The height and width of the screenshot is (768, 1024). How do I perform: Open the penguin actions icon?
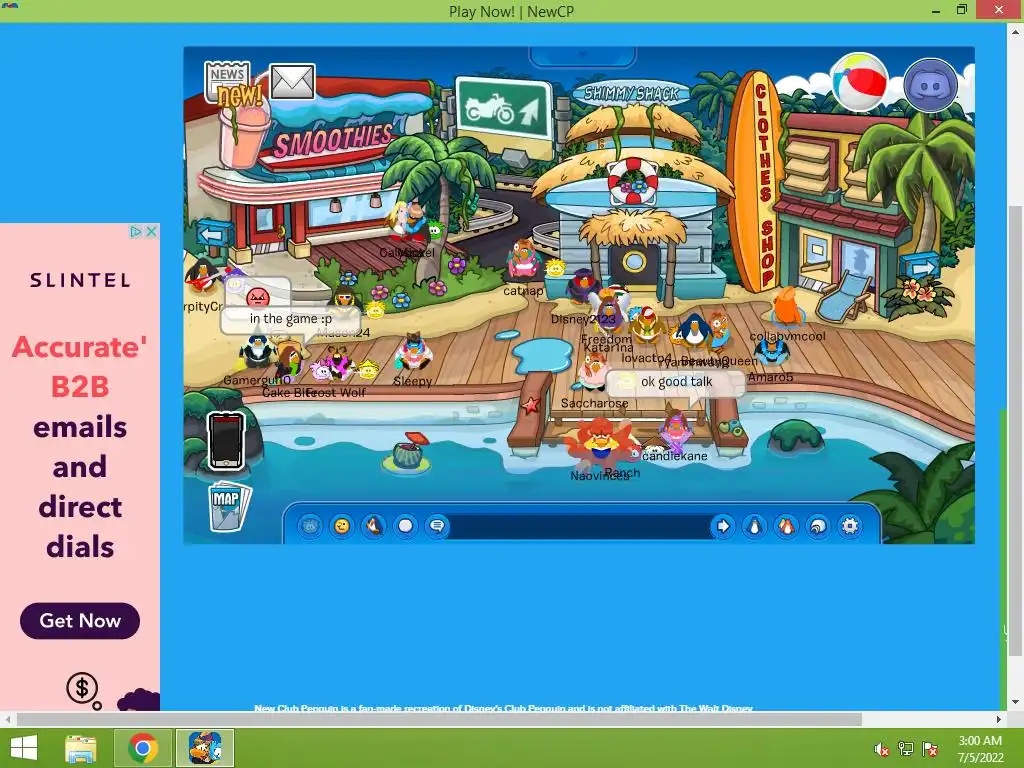tap(374, 526)
